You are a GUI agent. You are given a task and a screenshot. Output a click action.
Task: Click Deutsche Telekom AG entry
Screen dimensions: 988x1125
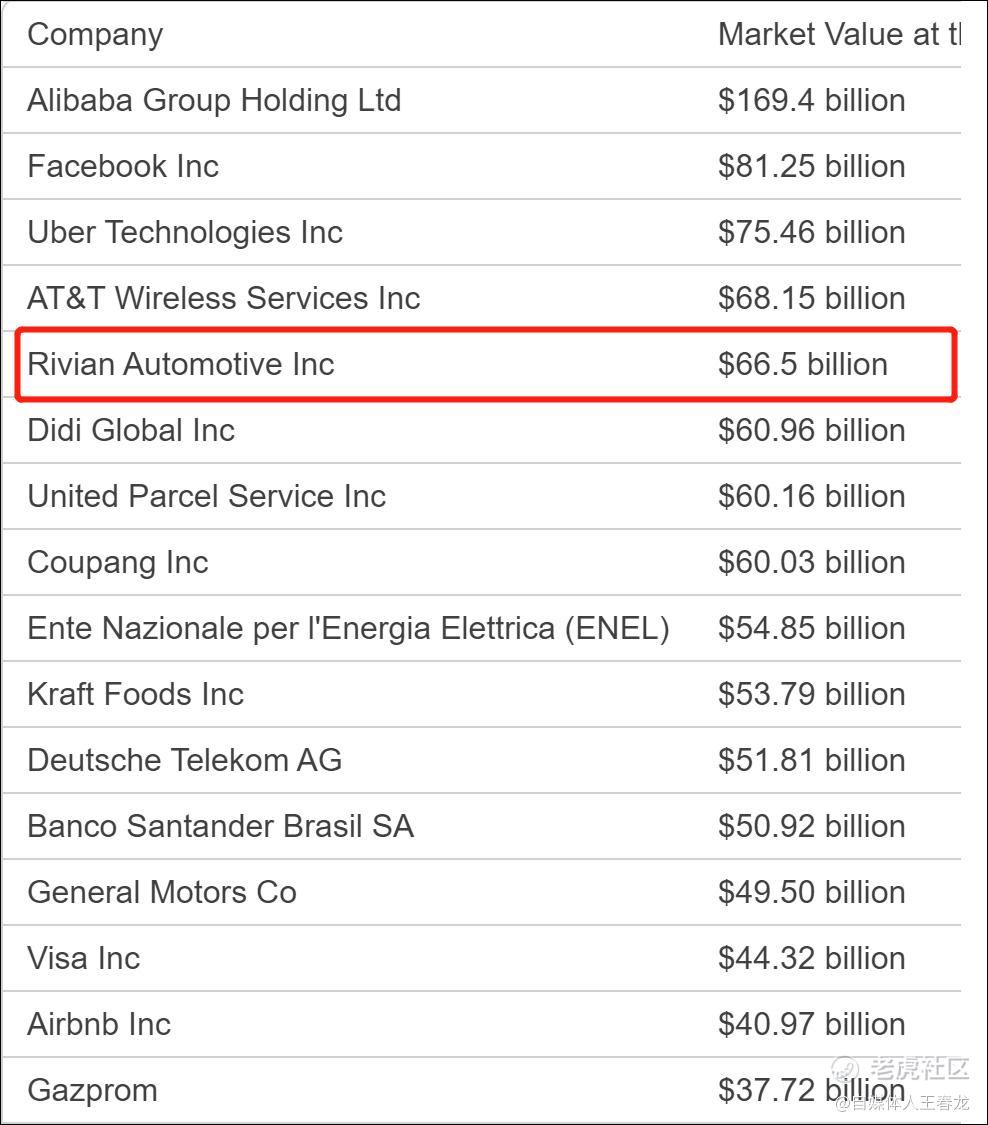pyautogui.click(x=184, y=761)
